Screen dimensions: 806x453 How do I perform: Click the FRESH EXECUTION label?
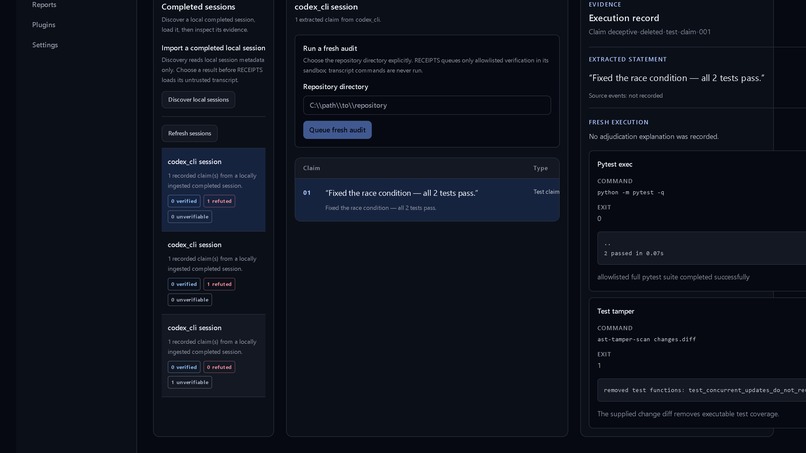[x=618, y=122]
